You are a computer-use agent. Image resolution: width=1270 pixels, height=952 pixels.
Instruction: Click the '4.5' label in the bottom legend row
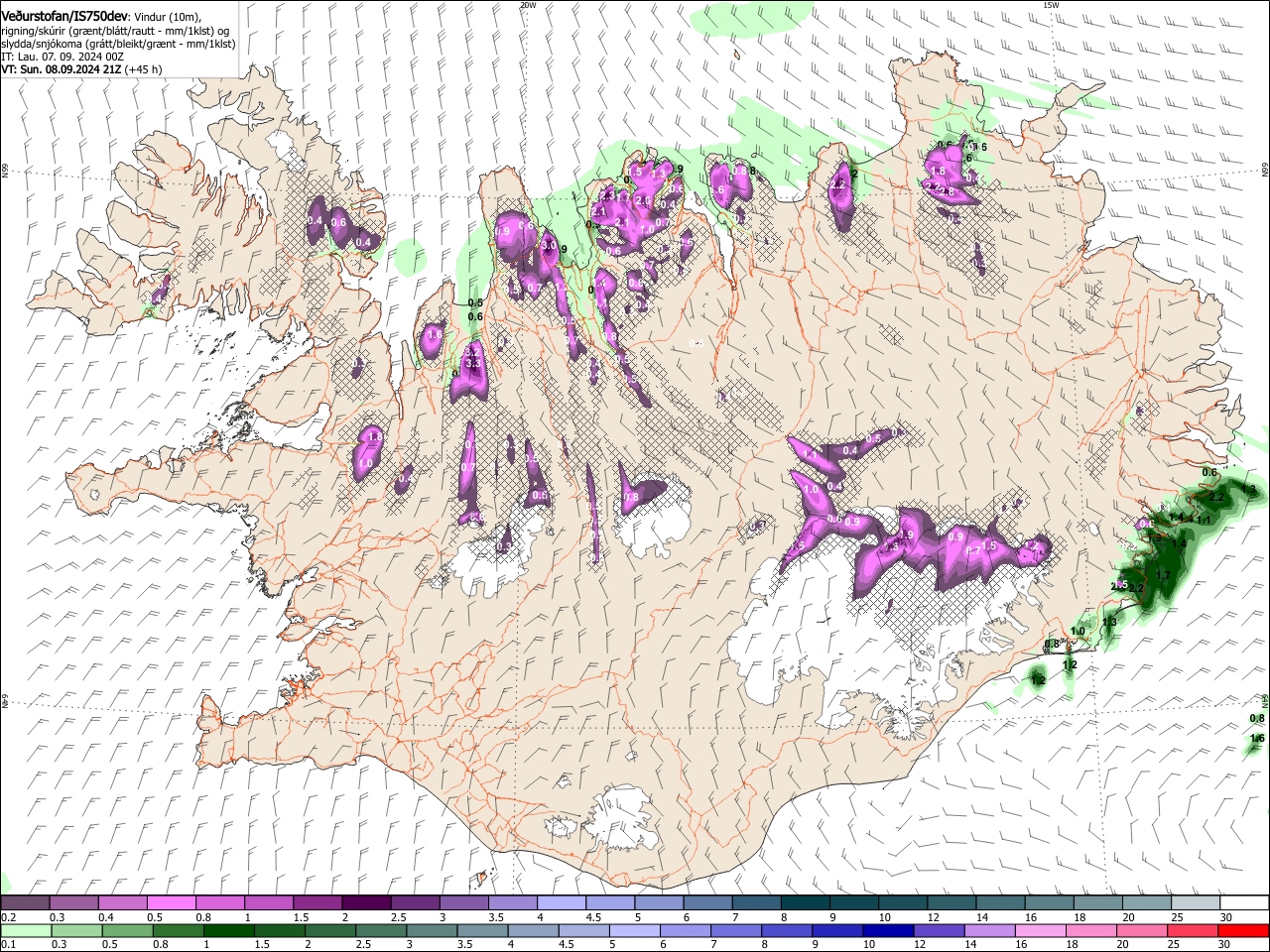click(x=567, y=945)
